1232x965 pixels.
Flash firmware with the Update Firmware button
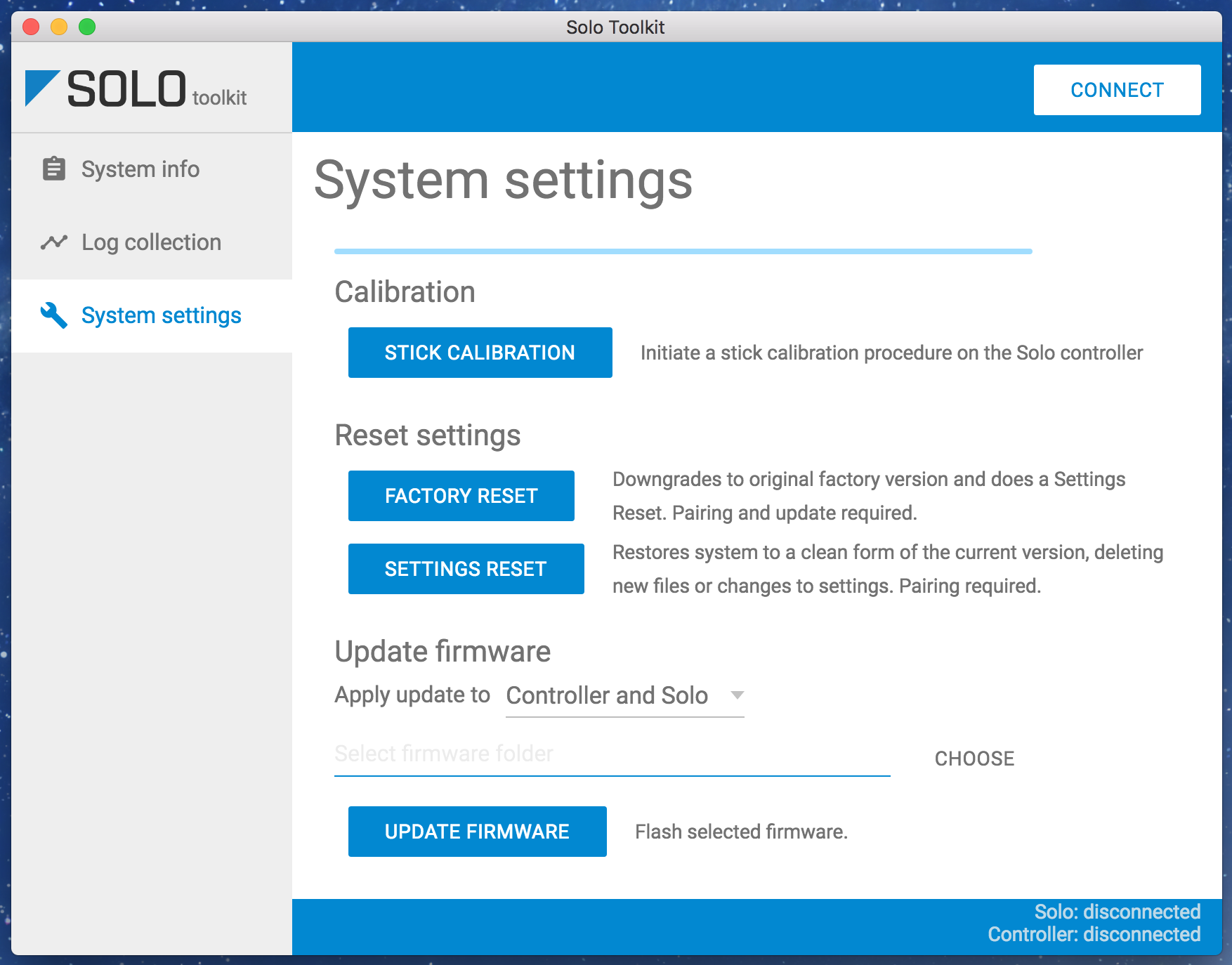(477, 832)
